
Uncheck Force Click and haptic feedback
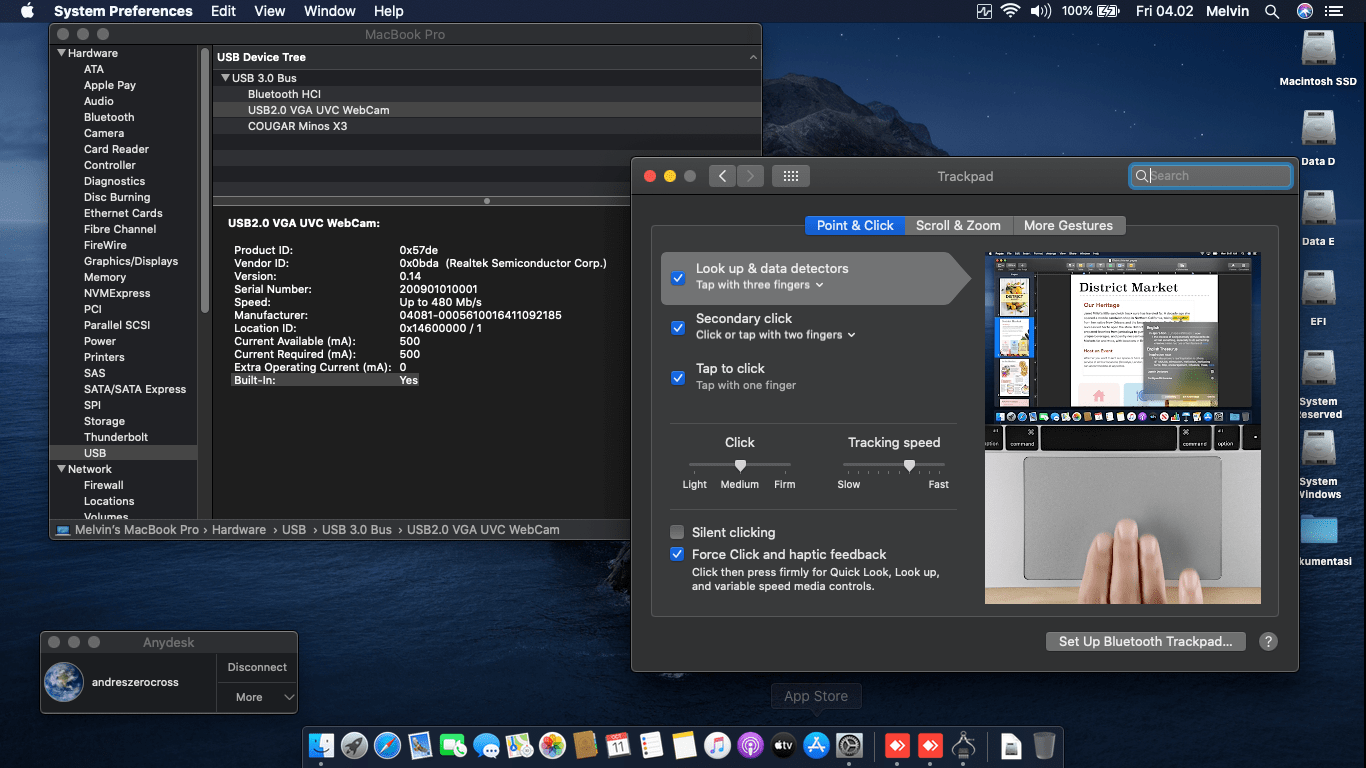pos(677,554)
